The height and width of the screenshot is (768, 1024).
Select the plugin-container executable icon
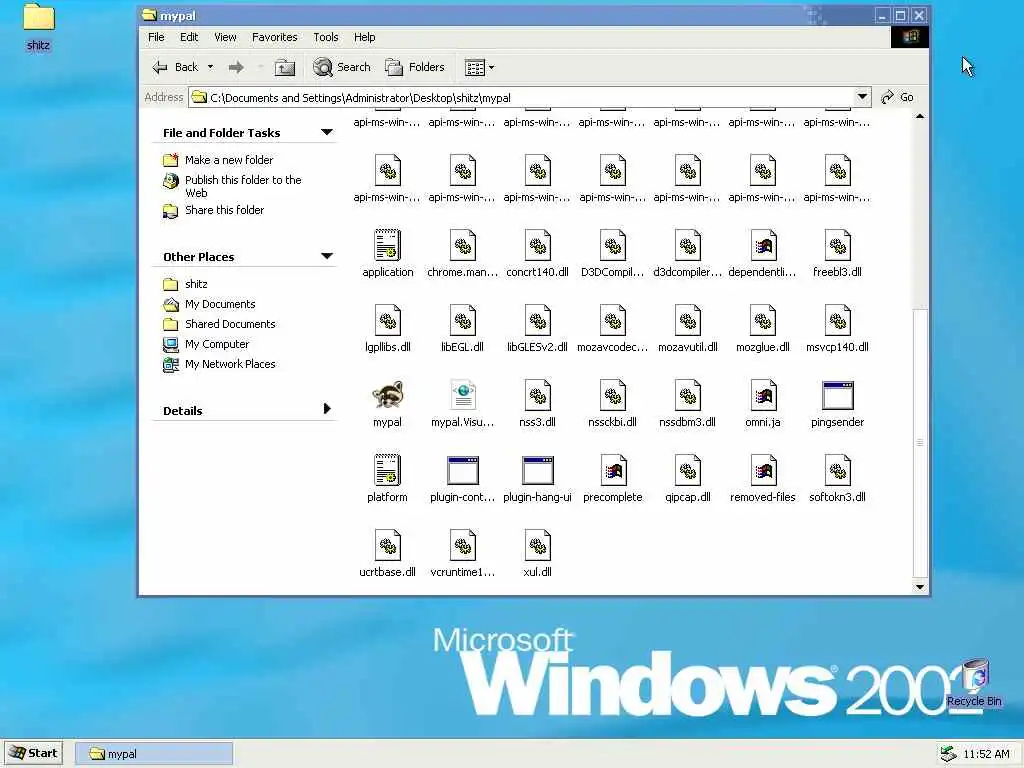click(x=462, y=470)
